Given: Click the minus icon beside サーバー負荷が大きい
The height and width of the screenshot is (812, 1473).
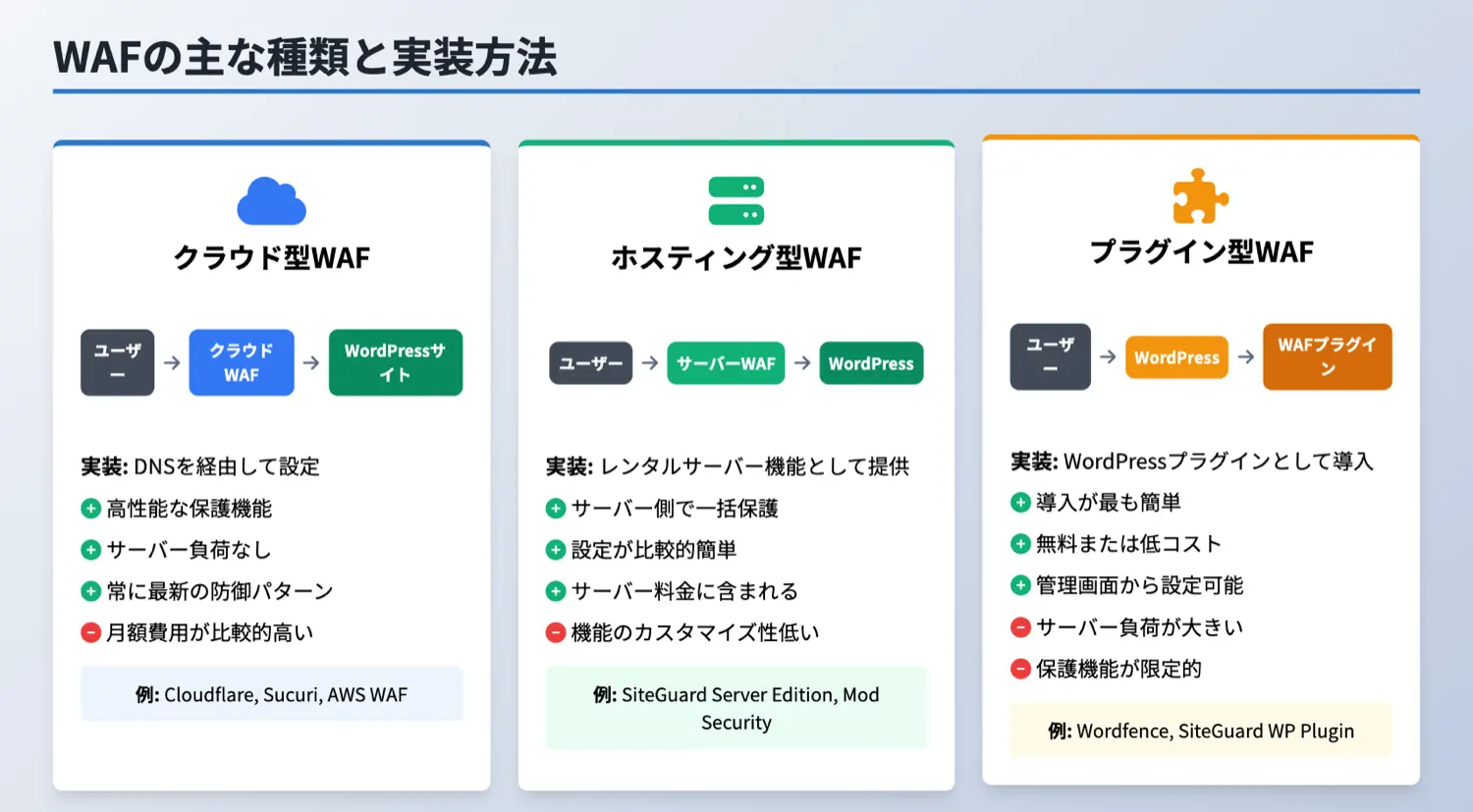Looking at the screenshot, I should tap(1020, 626).
